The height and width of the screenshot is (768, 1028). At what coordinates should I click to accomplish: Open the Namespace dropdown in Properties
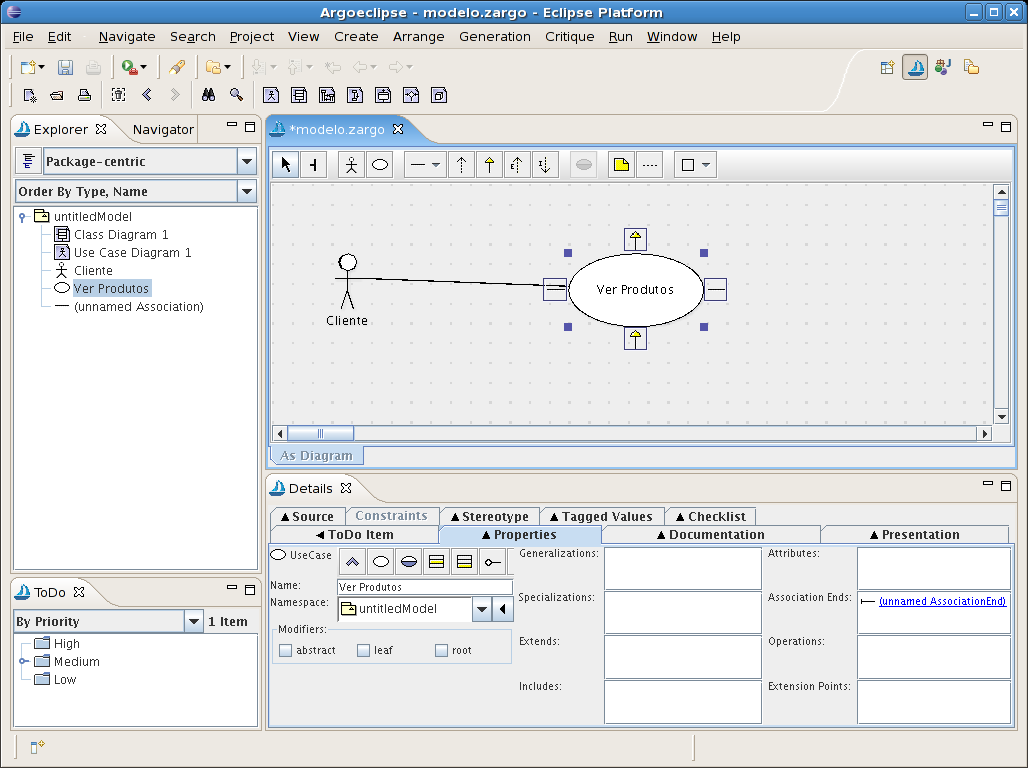coord(482,608)
